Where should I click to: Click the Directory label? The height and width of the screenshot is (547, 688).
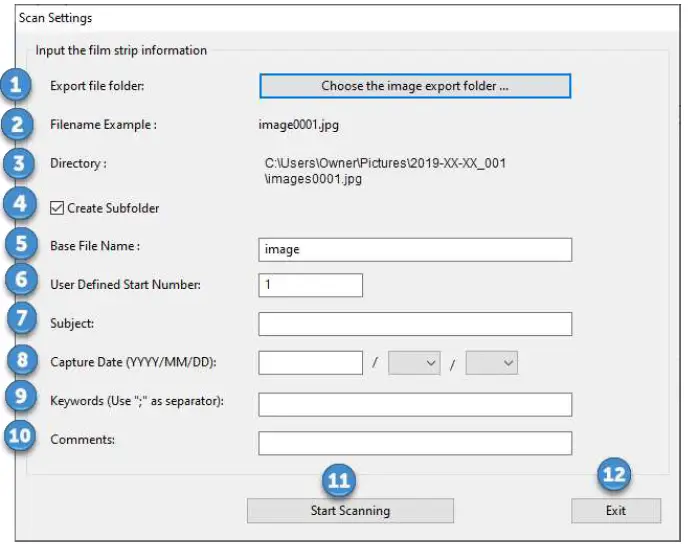[78, 164]
